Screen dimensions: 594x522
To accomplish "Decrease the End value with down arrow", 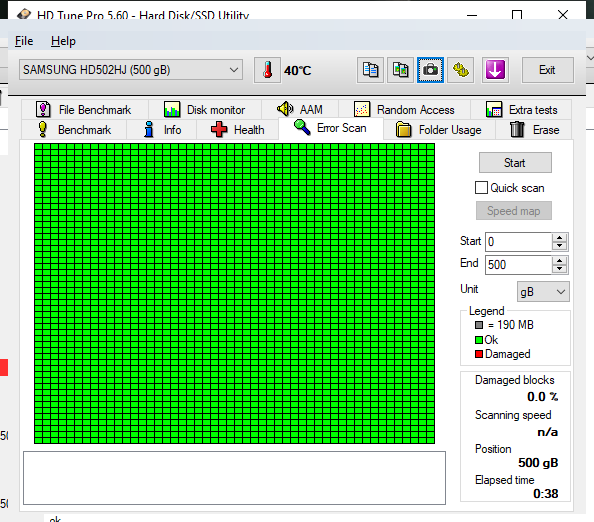I will (x=560, y=269).
